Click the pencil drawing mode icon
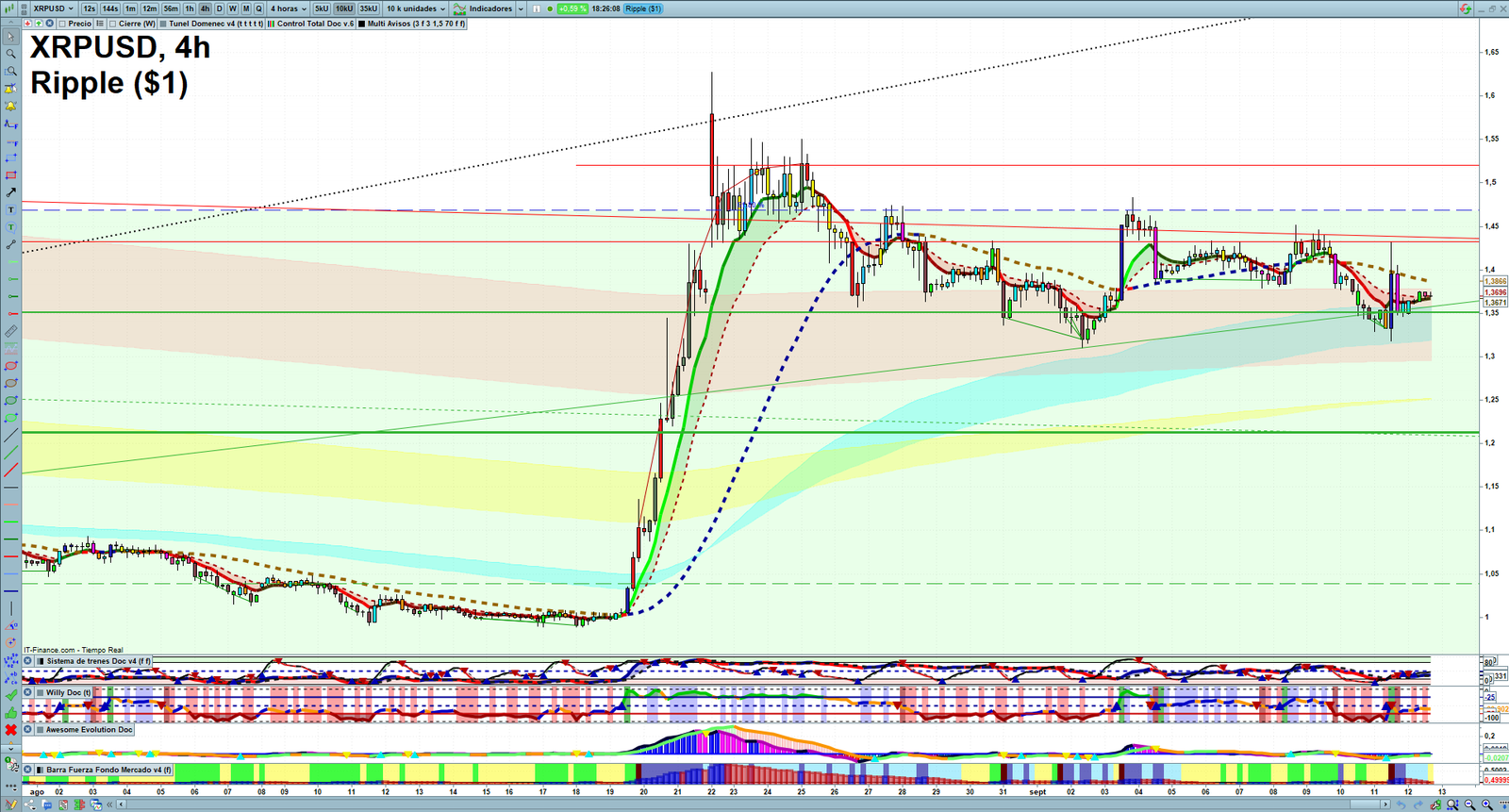1509x812 pixels. (11, 804)
